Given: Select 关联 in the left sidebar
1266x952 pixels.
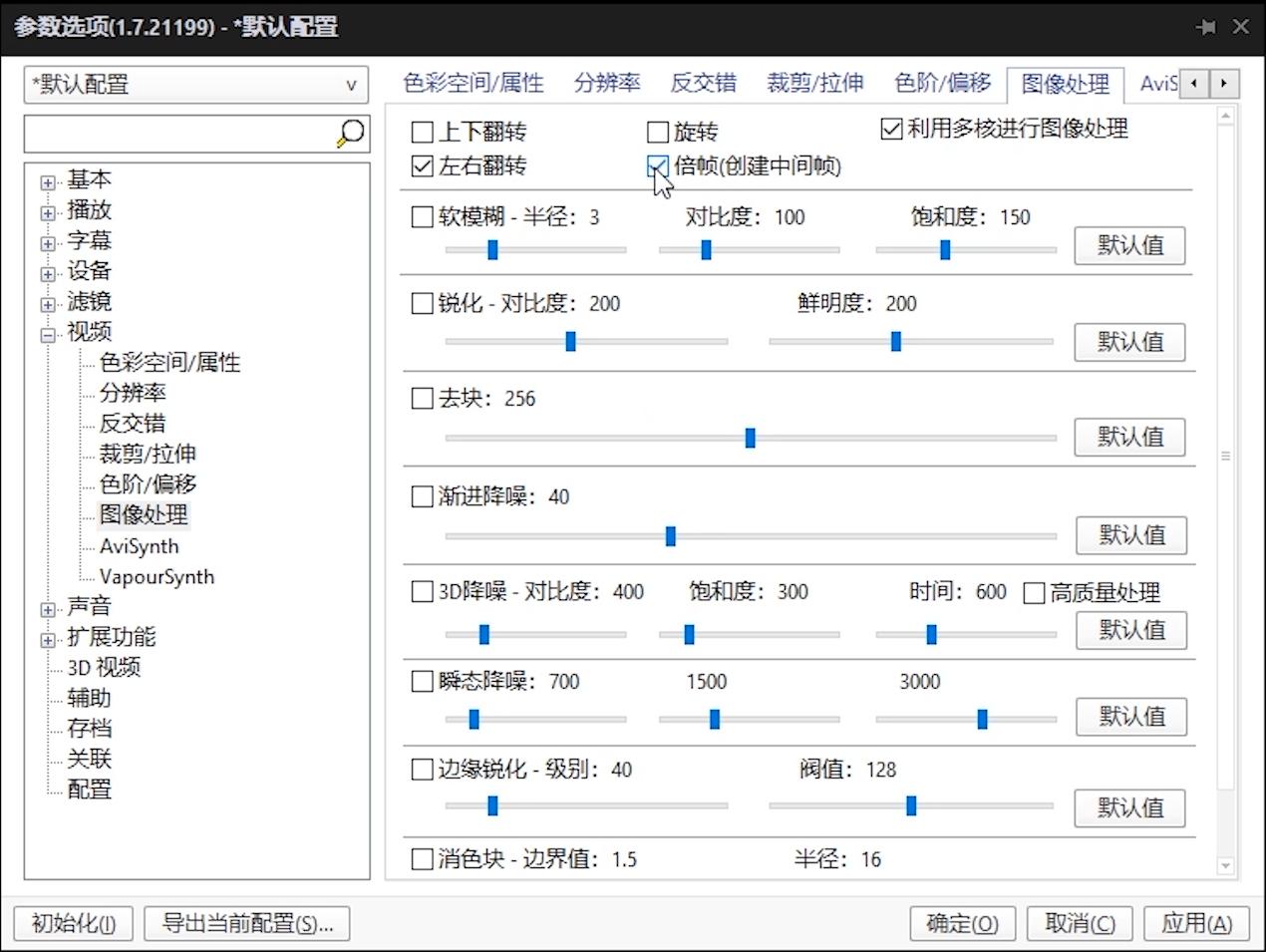Looking at the screenshot, I should (89, 759).
